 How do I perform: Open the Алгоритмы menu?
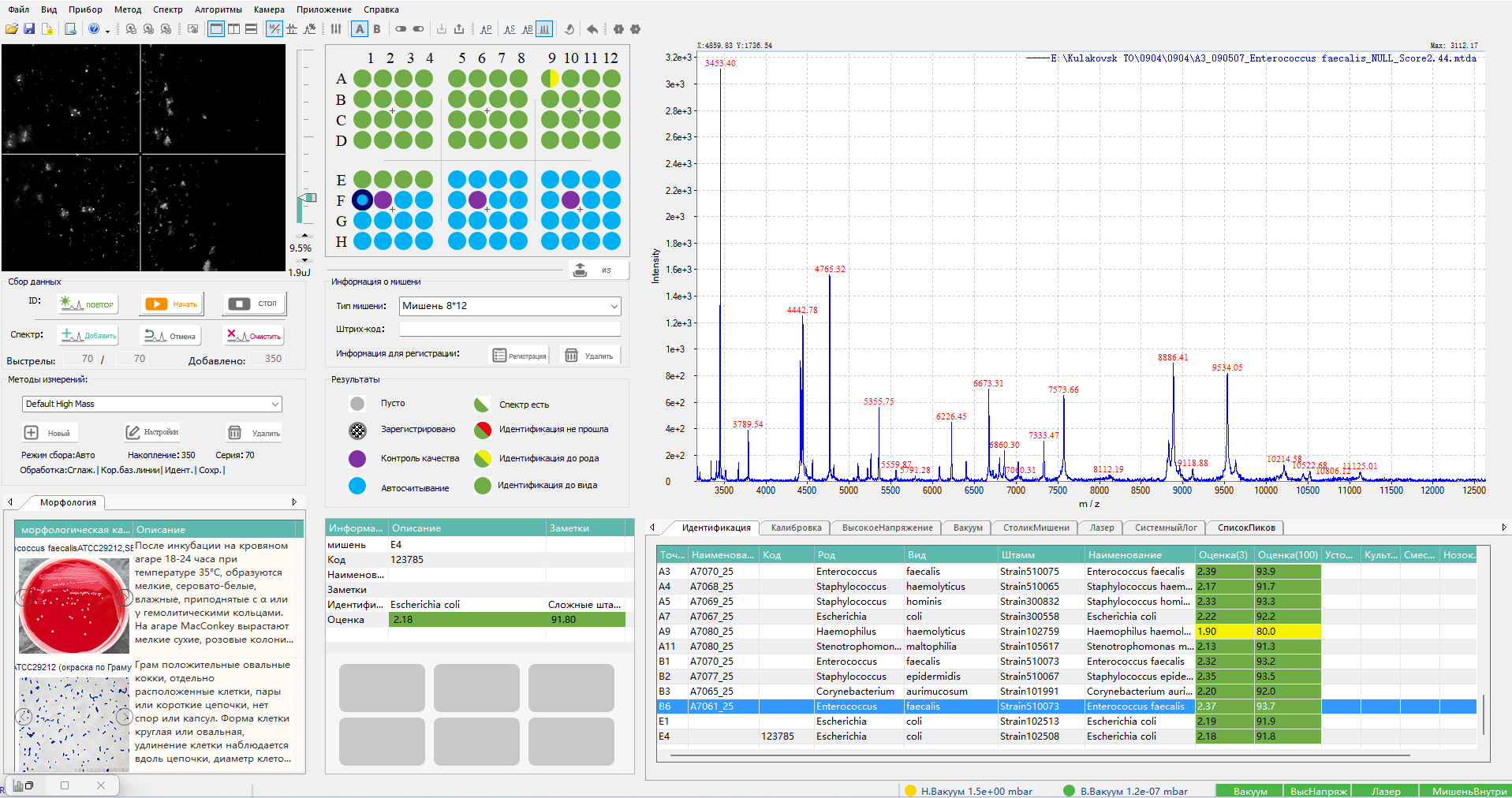pyautogui.click(x=218, y=9)
